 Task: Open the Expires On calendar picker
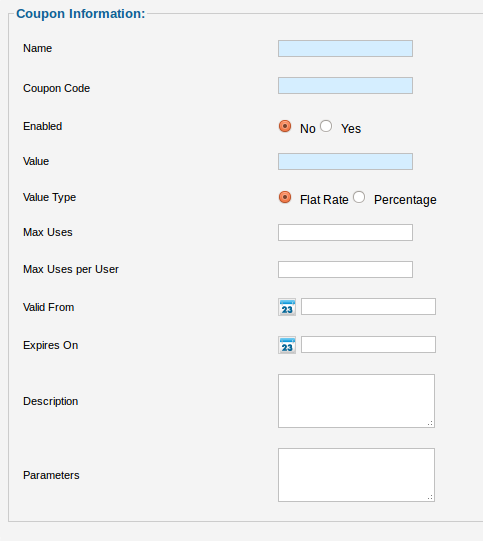pyautogui.click(x=287, y=345)
